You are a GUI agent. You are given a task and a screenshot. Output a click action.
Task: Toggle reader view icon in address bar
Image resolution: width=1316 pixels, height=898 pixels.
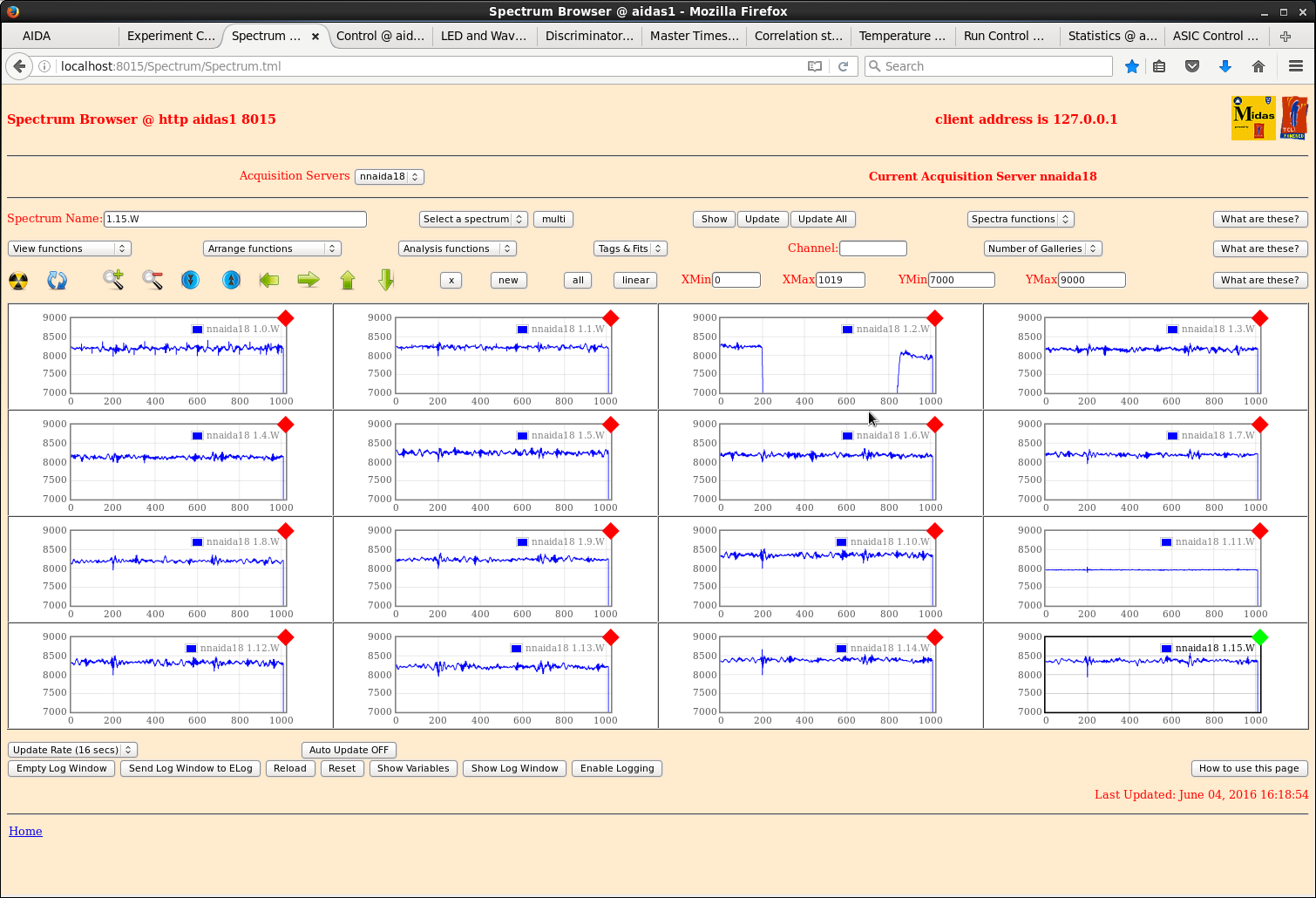[815, 66]
